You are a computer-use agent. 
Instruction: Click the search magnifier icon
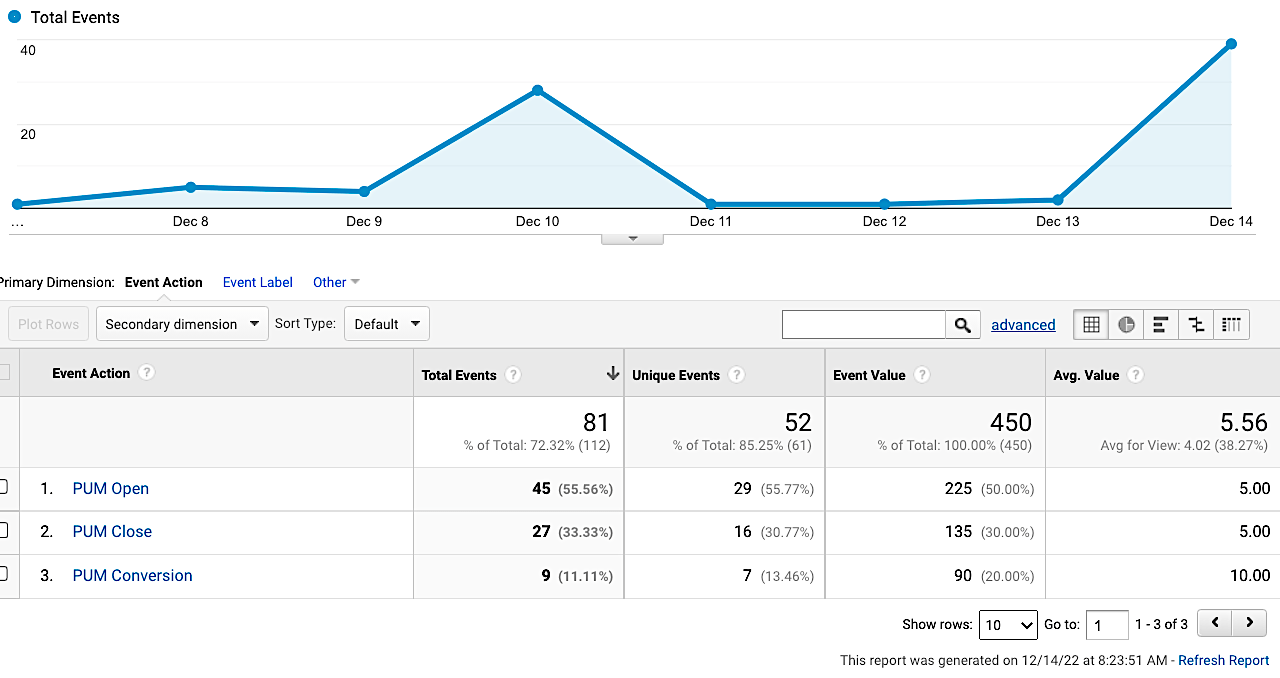[x=962, y=324]
